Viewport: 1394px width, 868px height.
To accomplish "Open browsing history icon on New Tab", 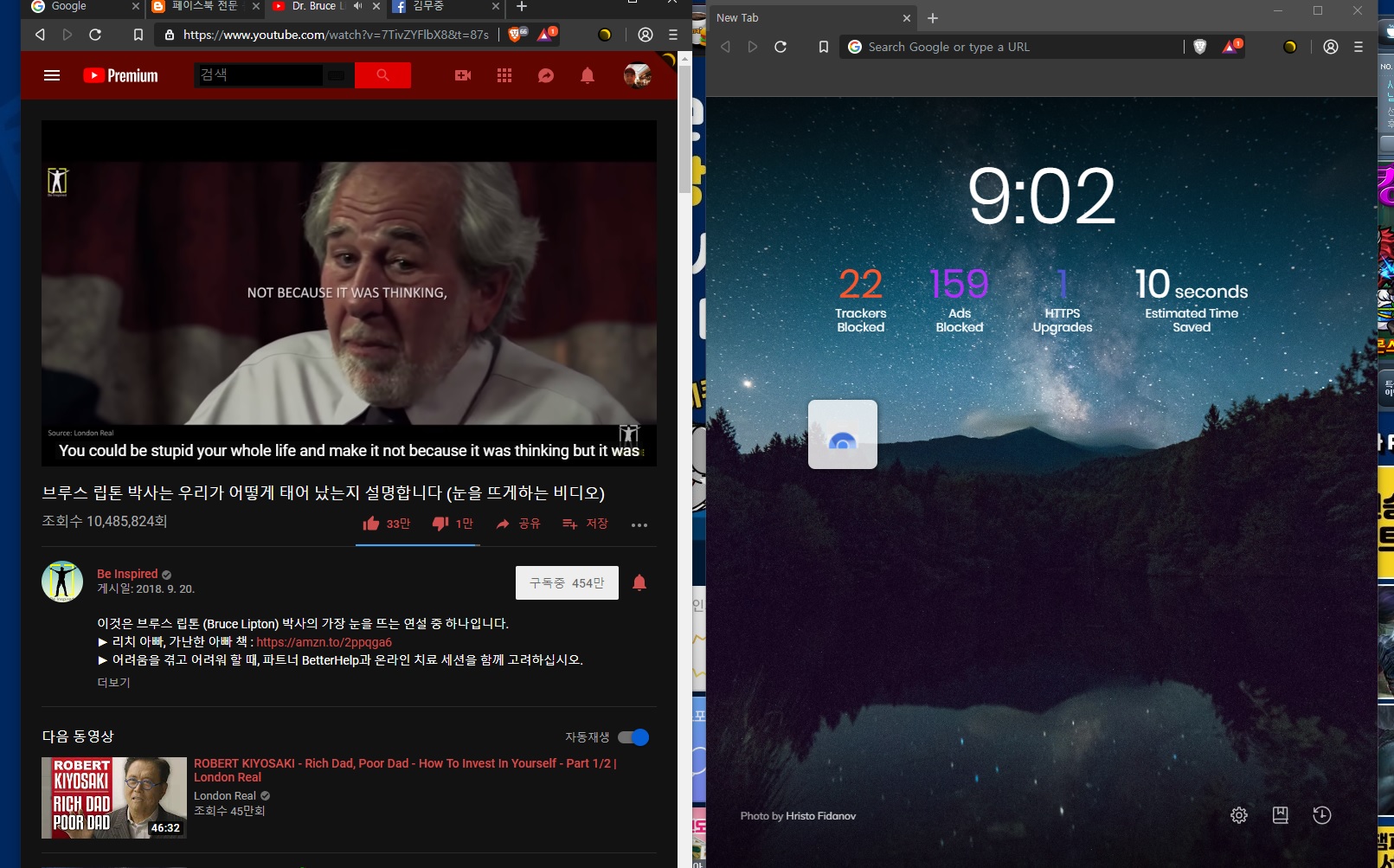I will pyautogui.click(x=1322, y=815).
